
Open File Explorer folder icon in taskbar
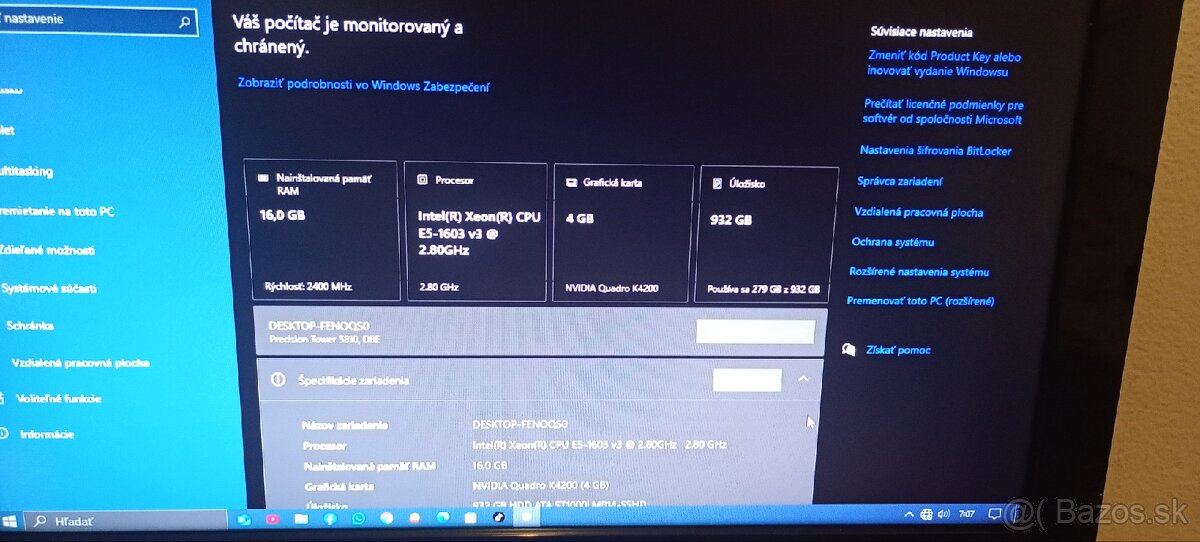301,519
